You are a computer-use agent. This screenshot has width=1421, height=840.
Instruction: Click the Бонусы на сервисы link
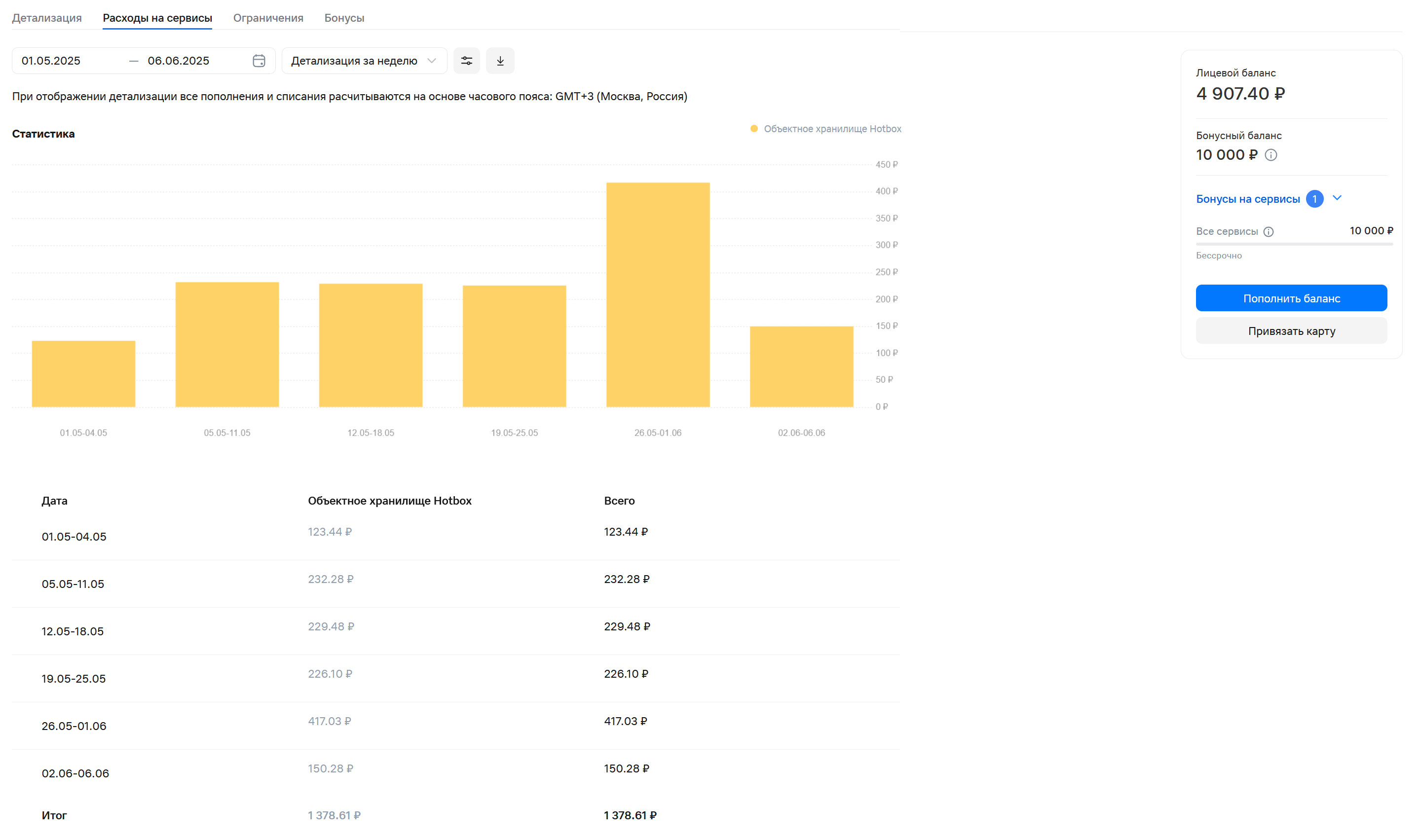(x=1248, y=199)
